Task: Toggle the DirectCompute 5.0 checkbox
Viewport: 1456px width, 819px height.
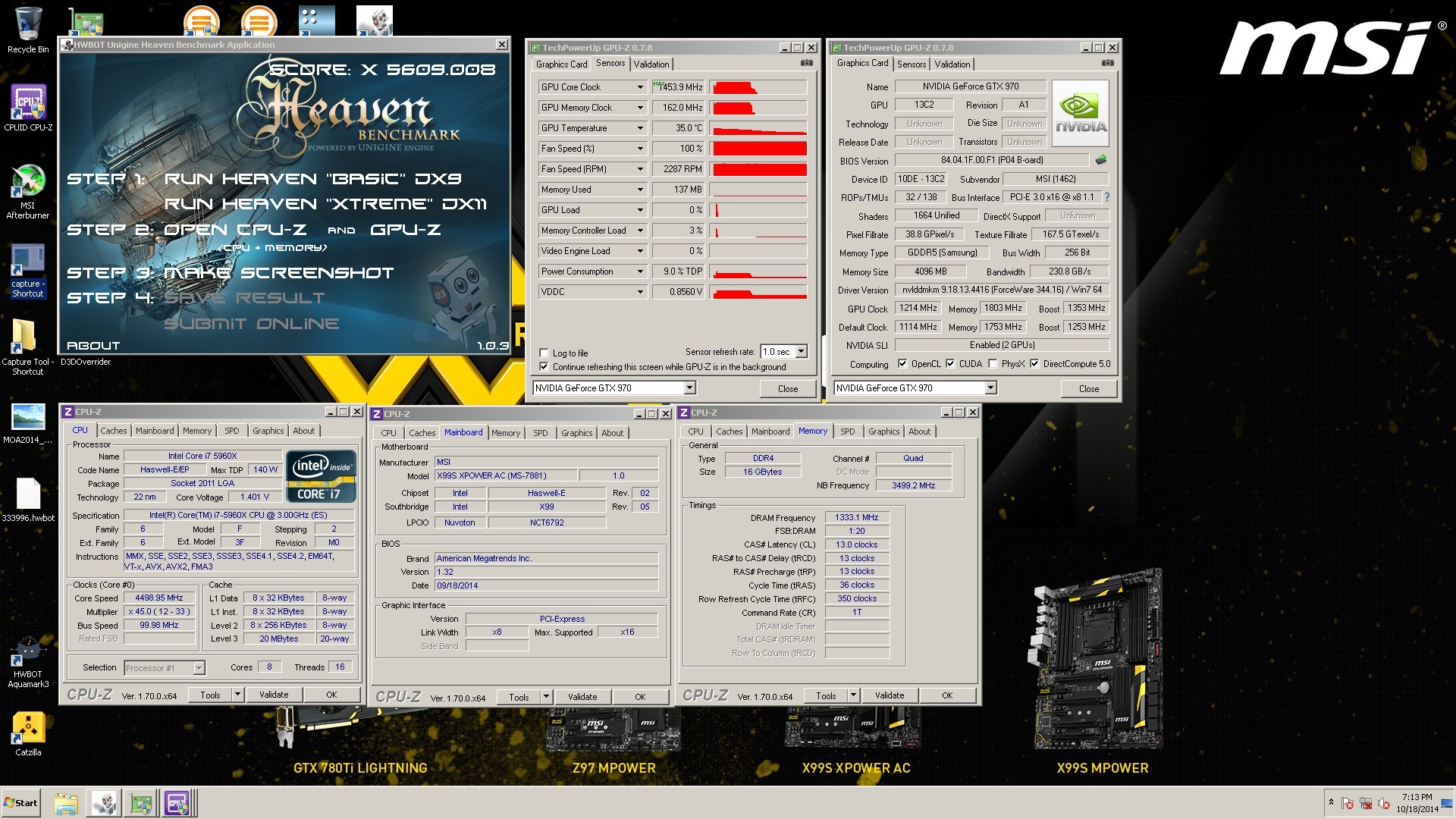Action: point(1034,364)
